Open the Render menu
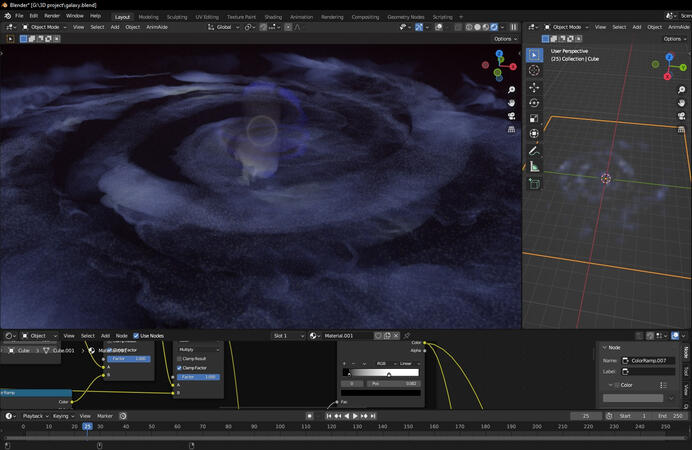The width and height of the screenshot is (692, 450). click(x=52, y=16)
